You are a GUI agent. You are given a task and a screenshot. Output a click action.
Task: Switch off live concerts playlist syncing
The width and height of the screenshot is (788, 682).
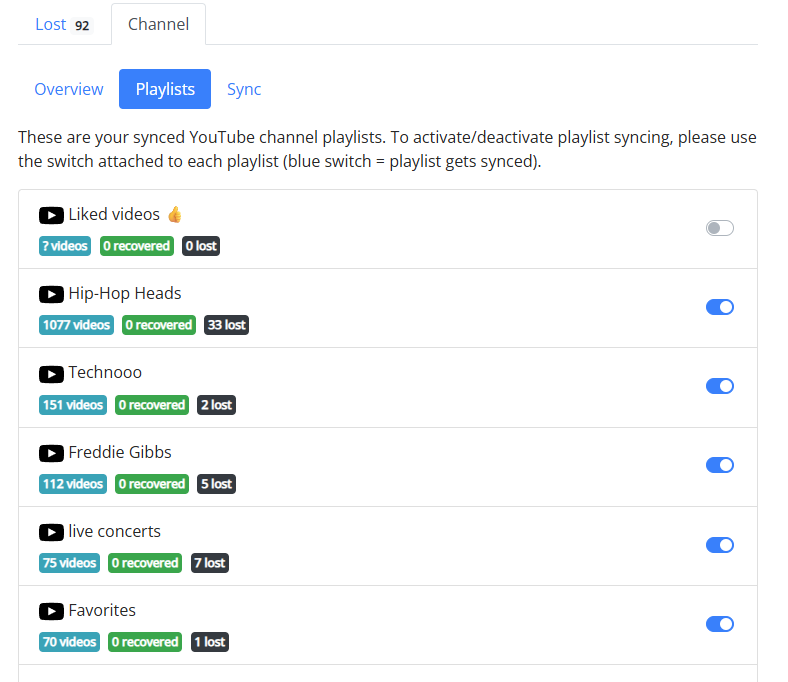pos(720,545)
